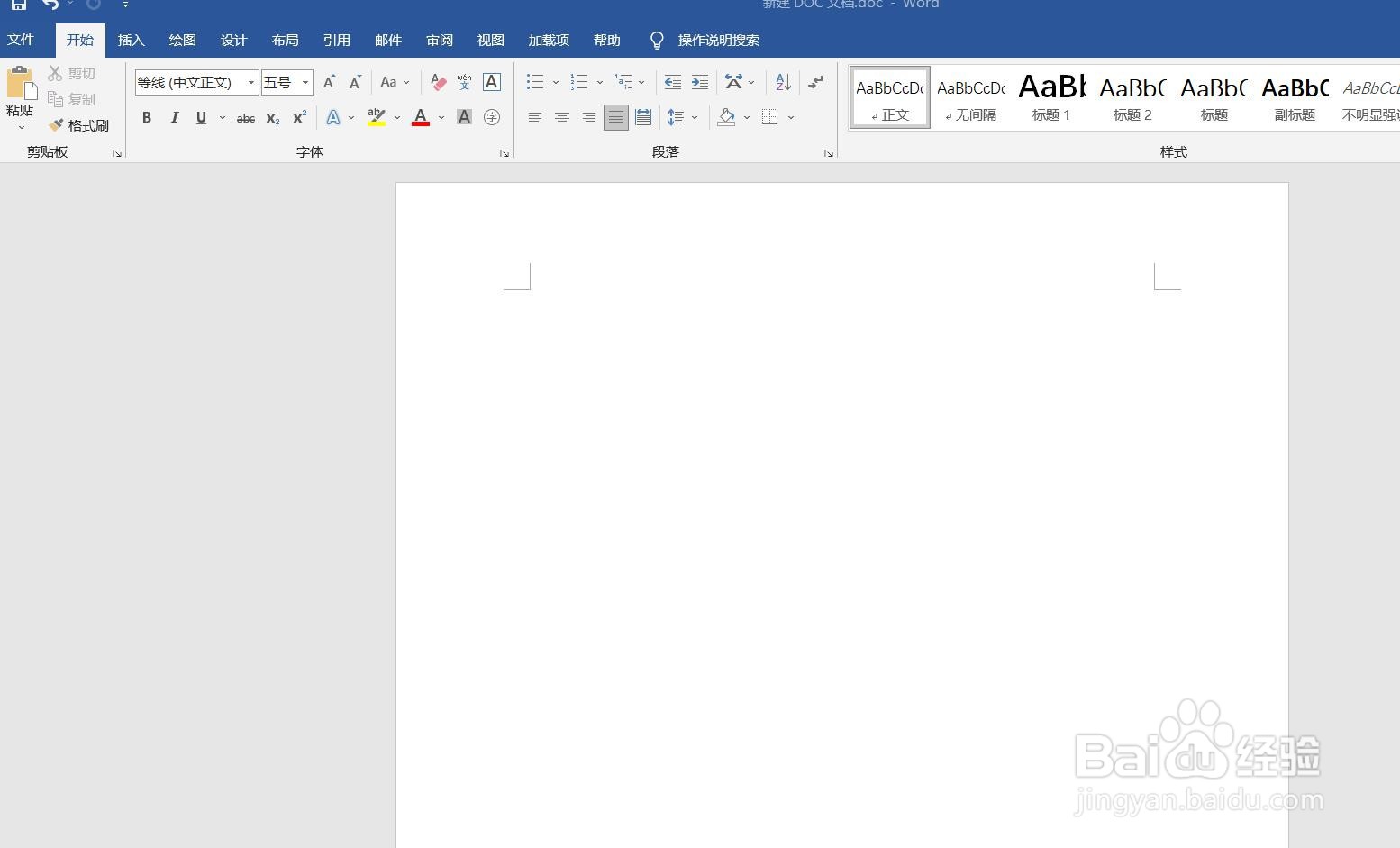
Task: Apply distributed alignment
Action: (642, 117)
